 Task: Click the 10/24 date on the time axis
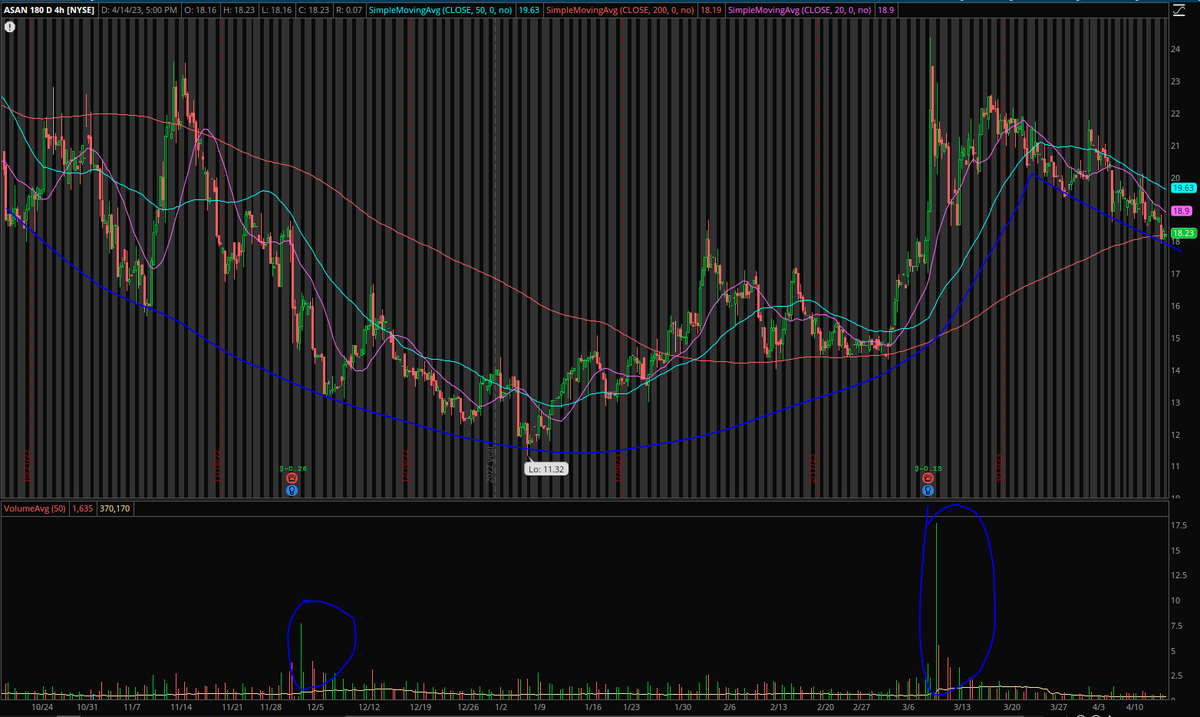point(42,707)
